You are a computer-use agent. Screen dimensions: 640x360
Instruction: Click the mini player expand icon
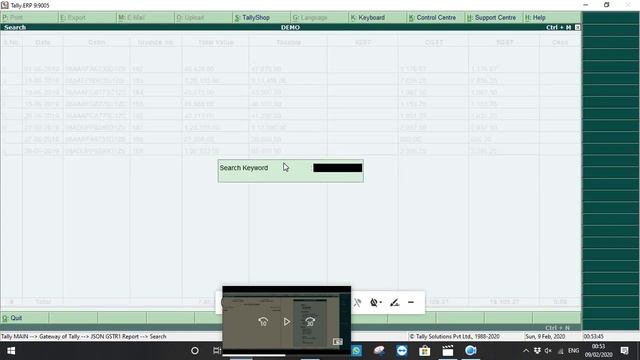[x=337, y=342]
